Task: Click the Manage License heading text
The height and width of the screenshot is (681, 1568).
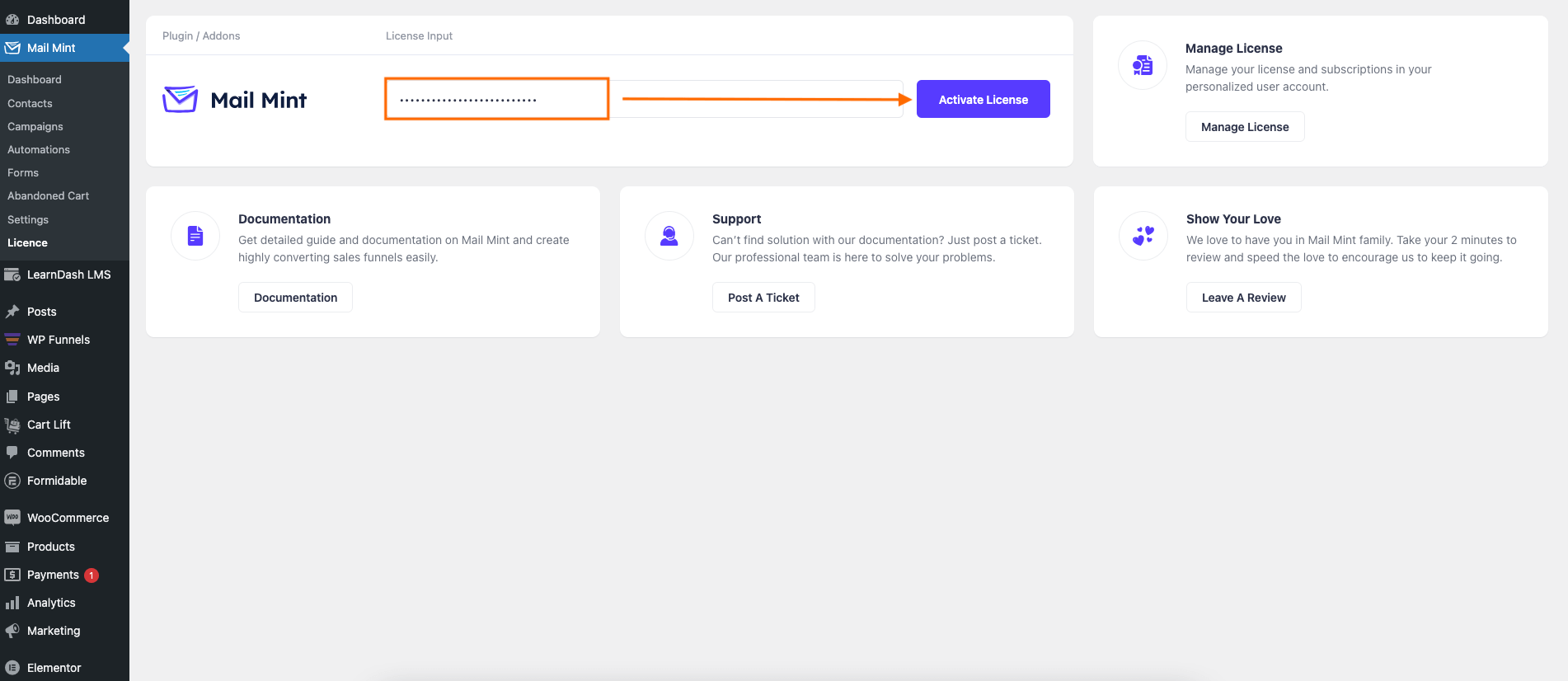Action: pos(1233,48)
